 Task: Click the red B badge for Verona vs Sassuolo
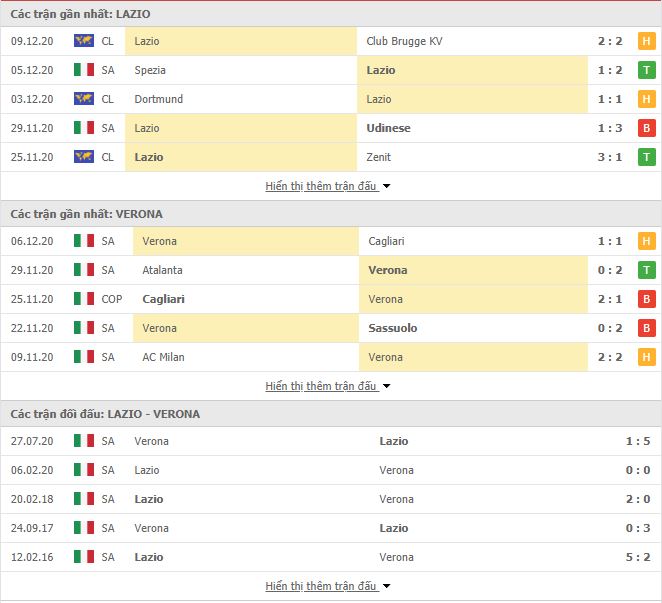click(x=646, y=328)
